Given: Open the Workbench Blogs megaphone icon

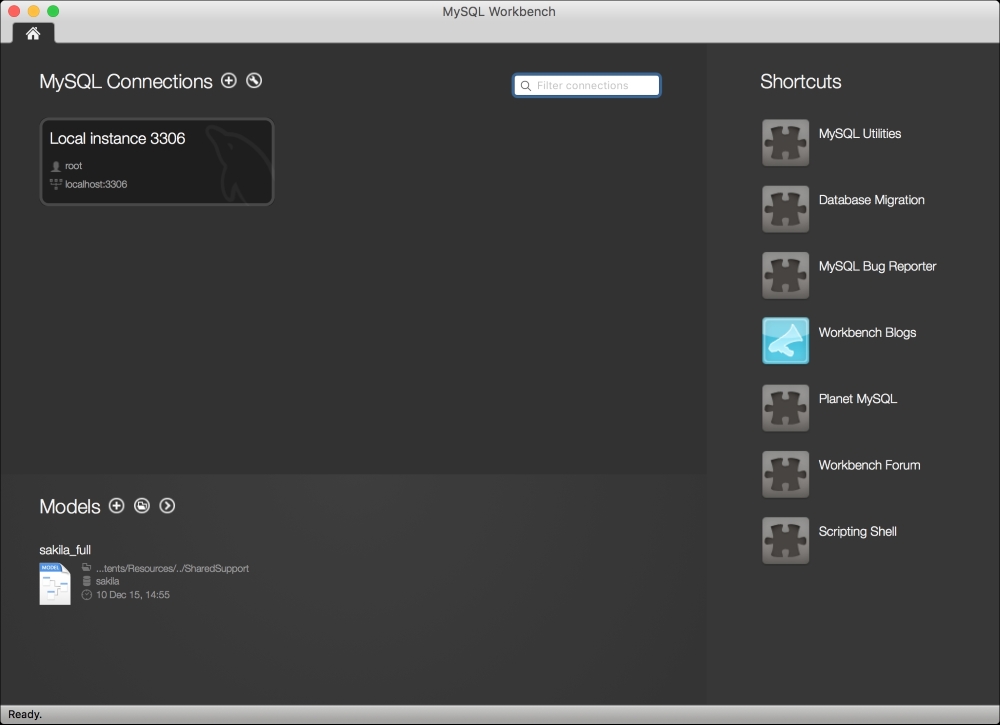Looking at the screenshot, I should pos(786,341).
